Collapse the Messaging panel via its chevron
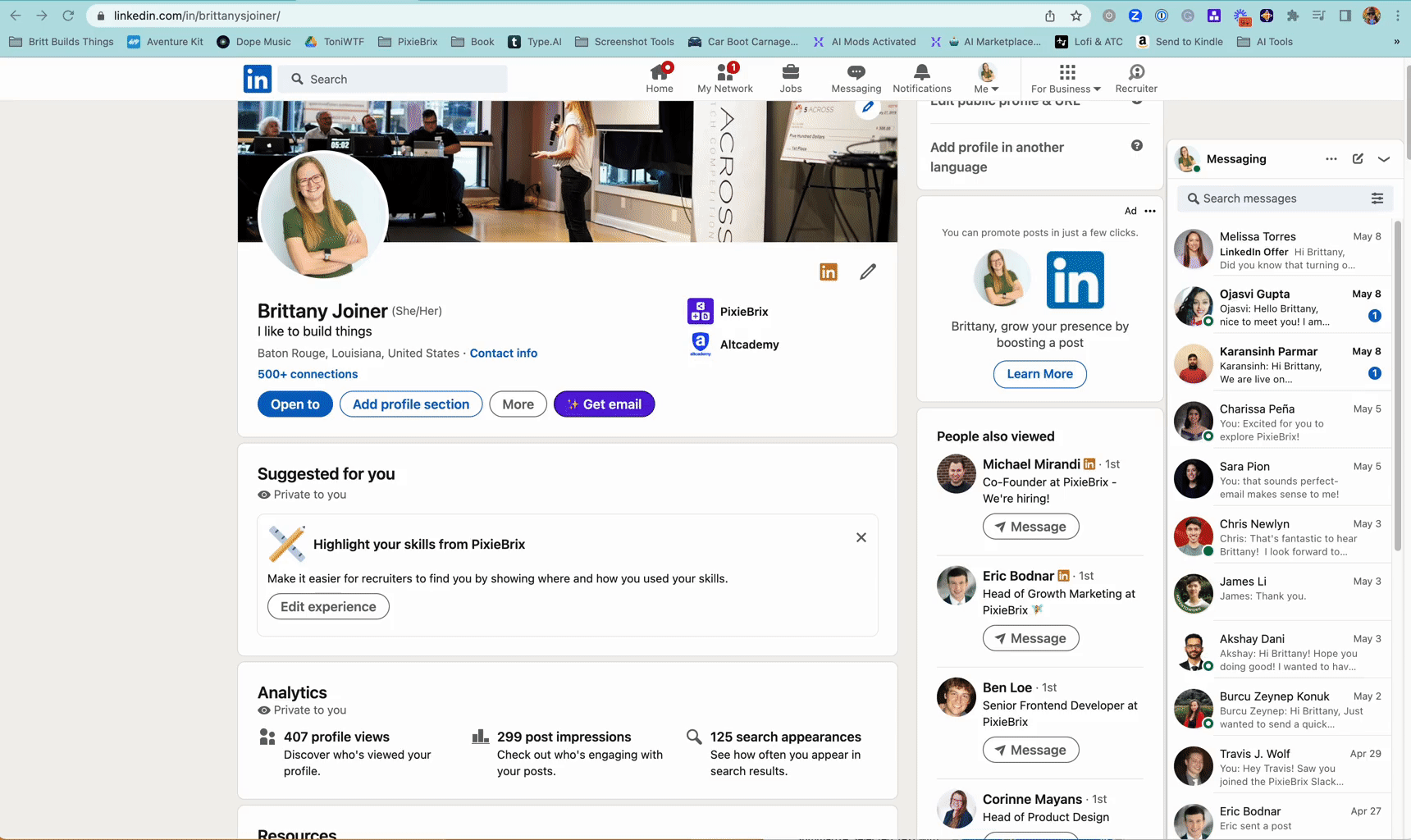 coord(1386,158)
